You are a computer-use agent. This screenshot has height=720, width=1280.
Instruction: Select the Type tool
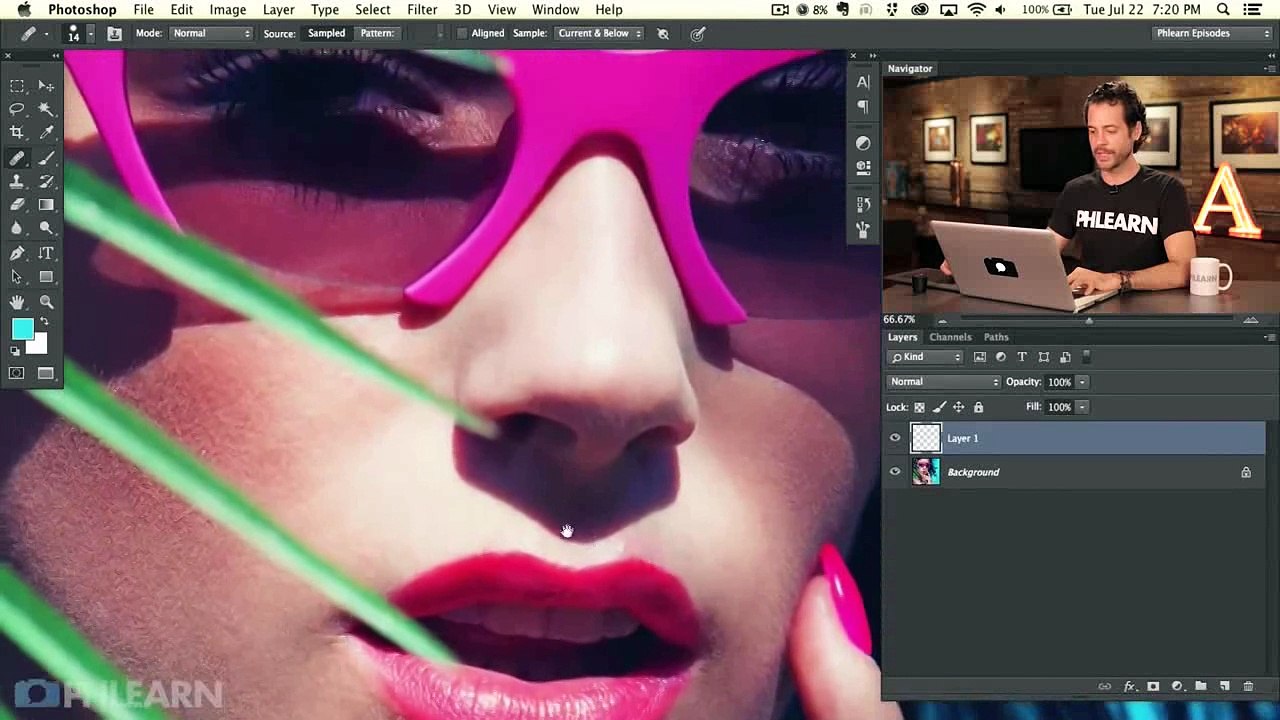click(x=46, y=254)
